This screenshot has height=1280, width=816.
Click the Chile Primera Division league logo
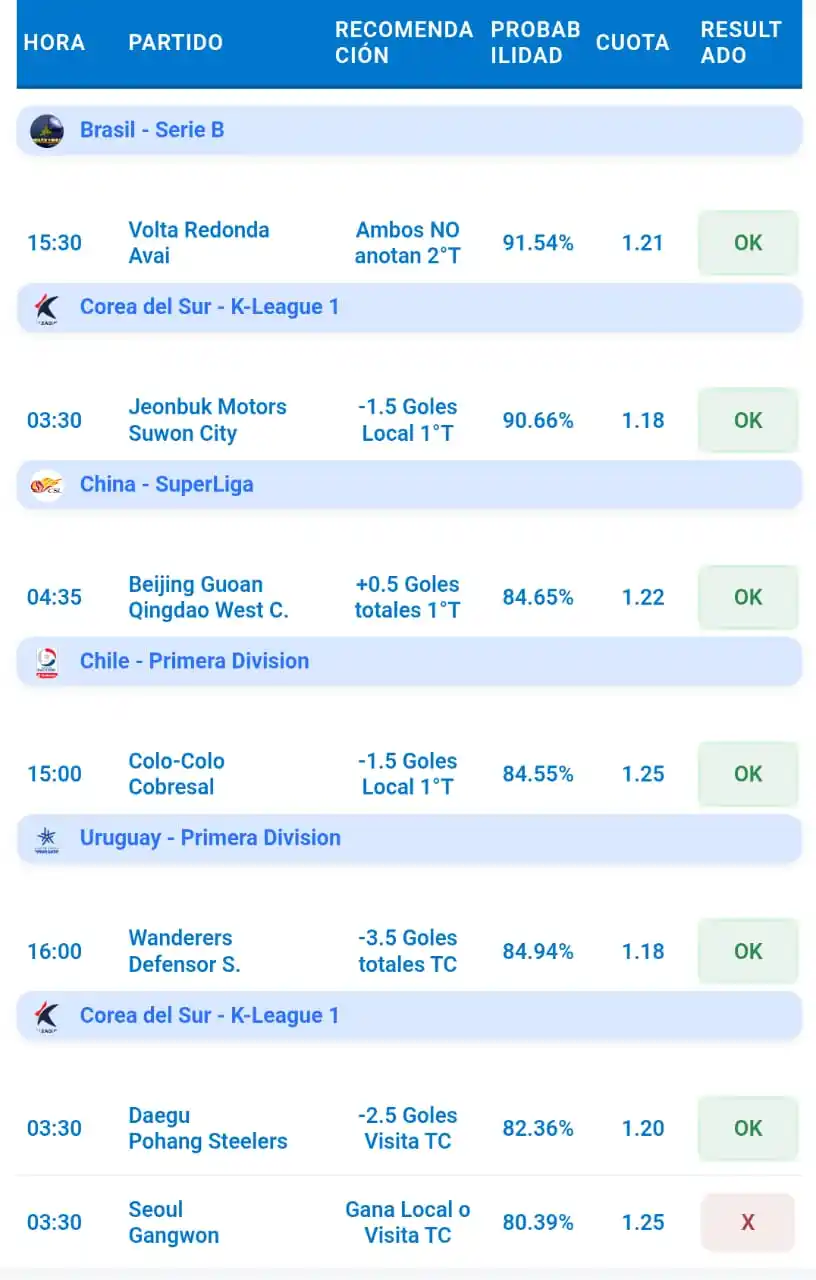click(46, 662)
